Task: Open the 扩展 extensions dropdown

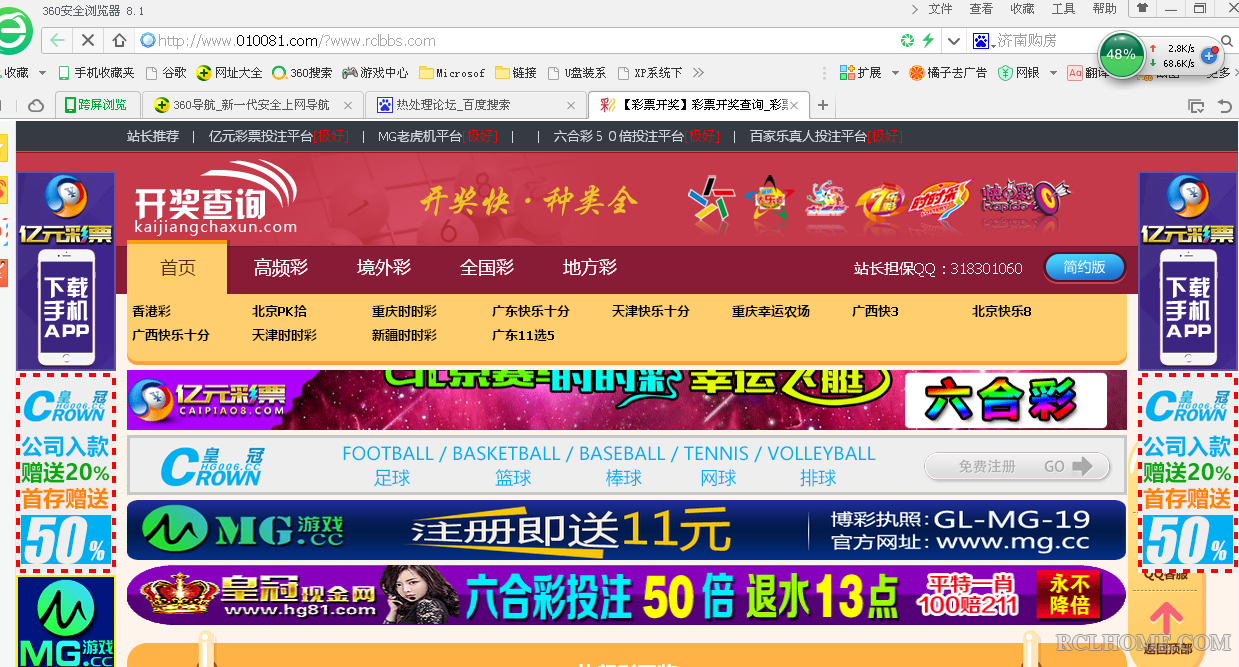Action: tap(868, 73)
